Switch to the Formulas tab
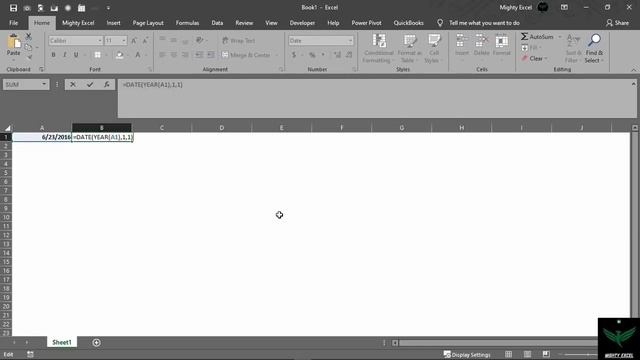Screen dimensions: 640x360 point(187,23)
